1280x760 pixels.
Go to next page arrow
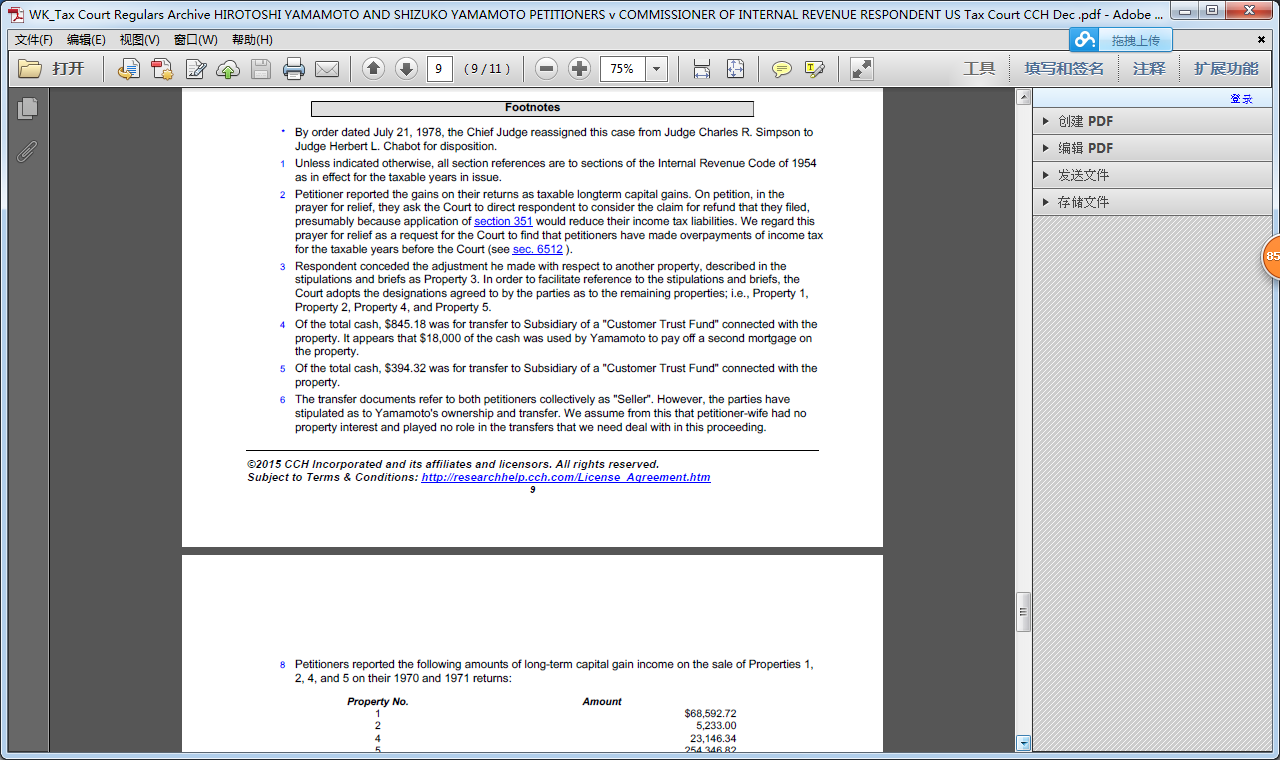406,69
